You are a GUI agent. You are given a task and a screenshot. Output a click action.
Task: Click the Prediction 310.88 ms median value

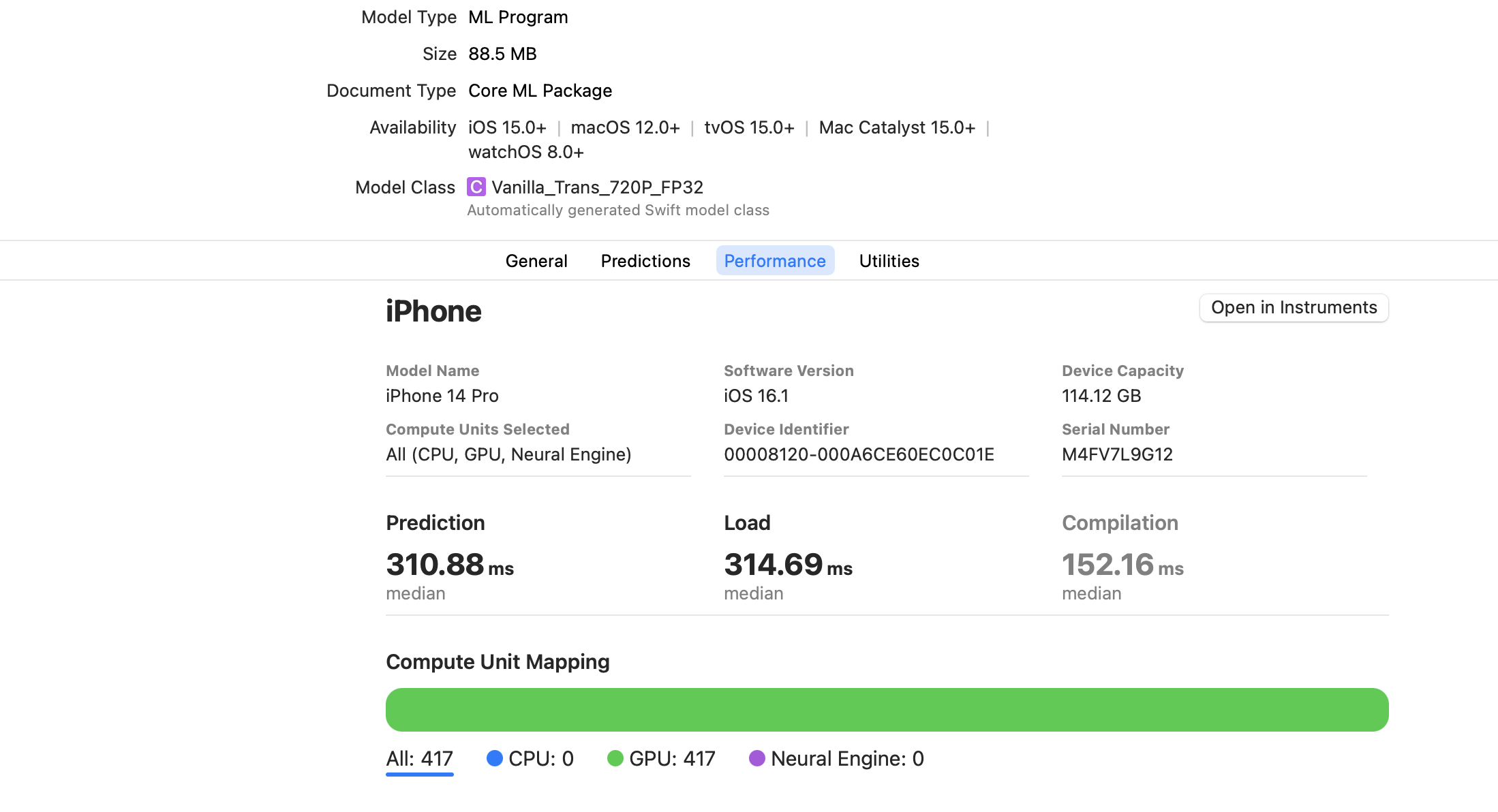448,565
